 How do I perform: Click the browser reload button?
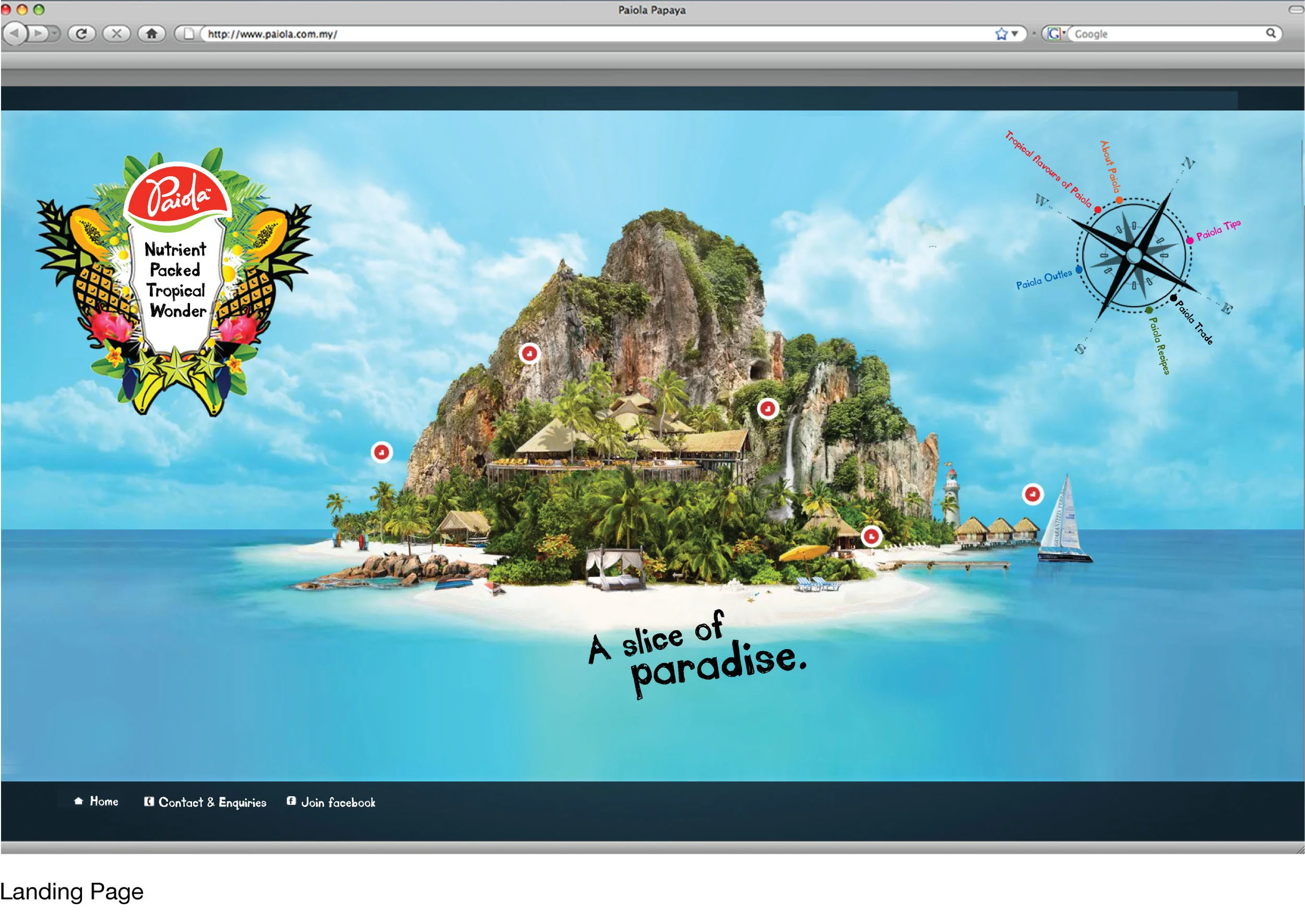(82, 33)
